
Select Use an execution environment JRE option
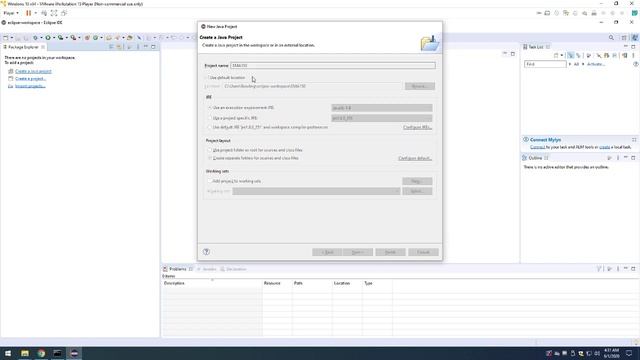210,108
